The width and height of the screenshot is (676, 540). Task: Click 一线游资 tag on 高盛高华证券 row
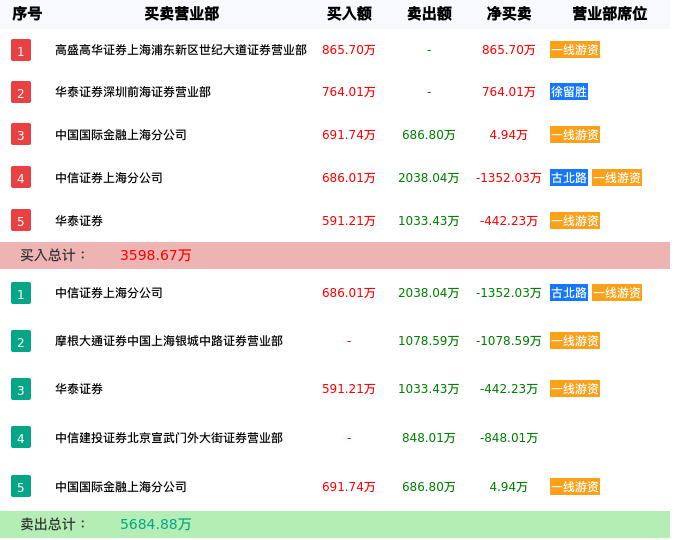click(x=575, y=50)
